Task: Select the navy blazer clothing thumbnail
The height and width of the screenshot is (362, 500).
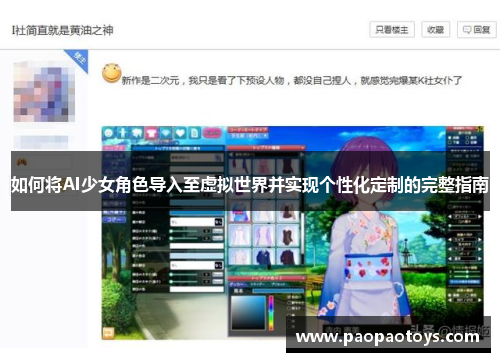Action: coord(263,257)
